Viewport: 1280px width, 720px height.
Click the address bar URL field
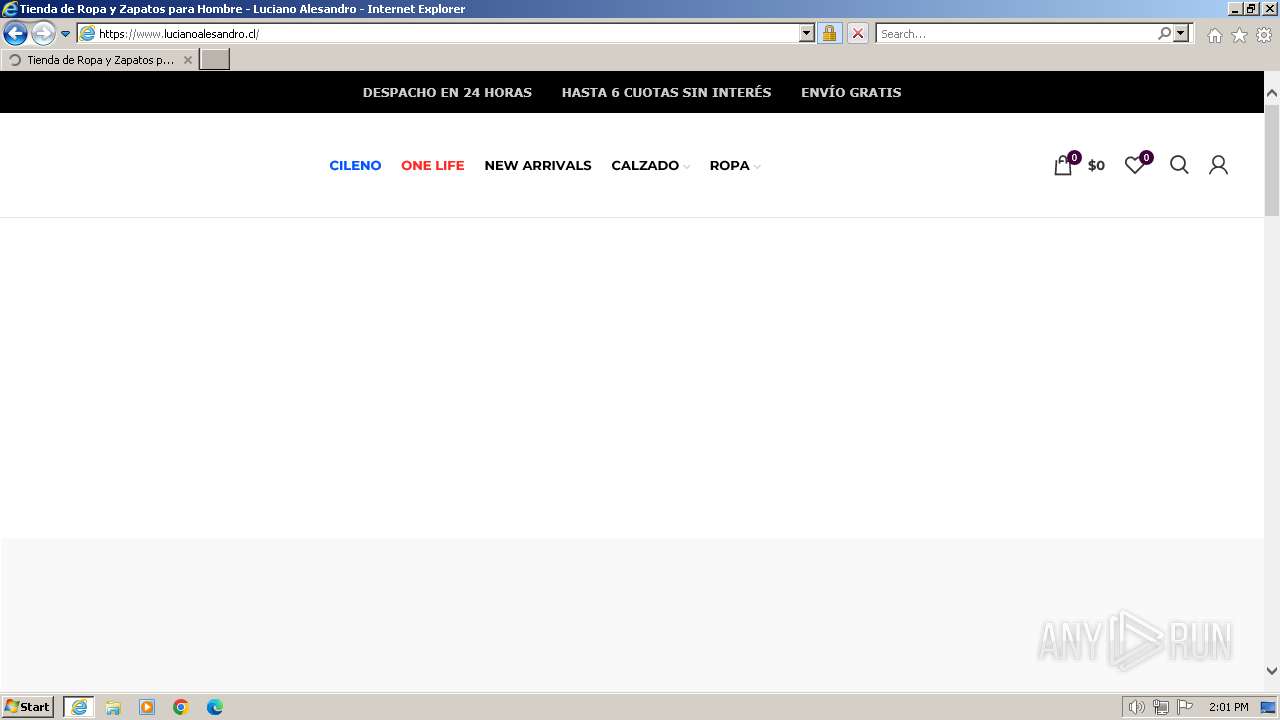tap(446, 33)
